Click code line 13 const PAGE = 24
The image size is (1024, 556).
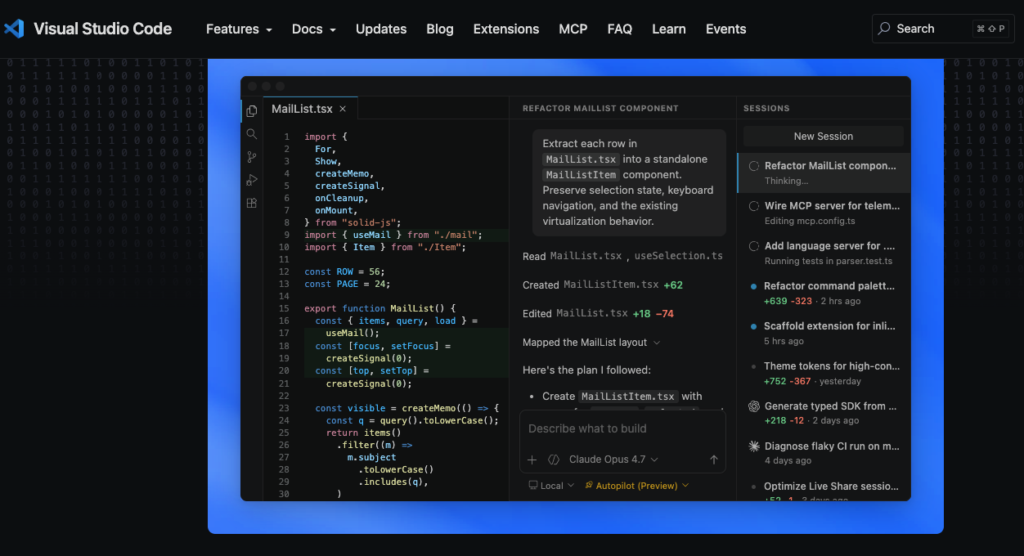tap(347, 284)
